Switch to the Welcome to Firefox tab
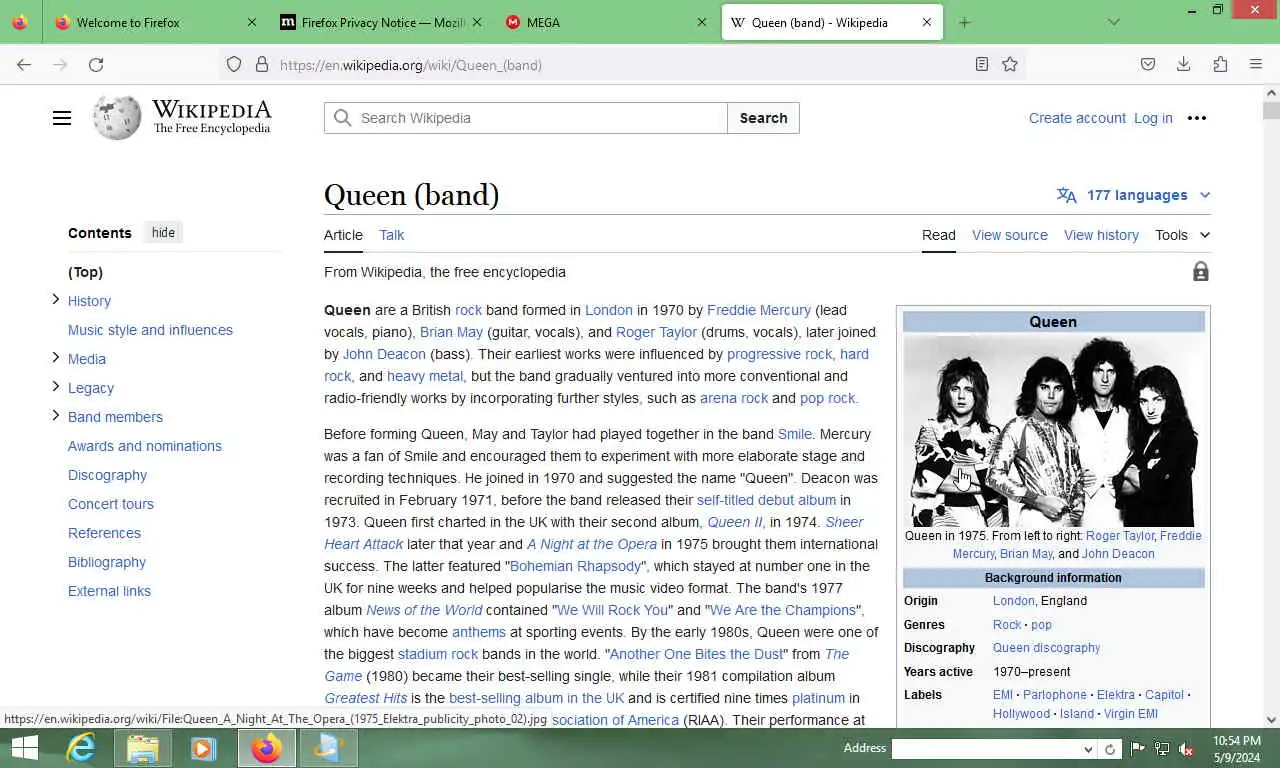The height and width of the screenshot is (768, 1280). tap(155, 22)
